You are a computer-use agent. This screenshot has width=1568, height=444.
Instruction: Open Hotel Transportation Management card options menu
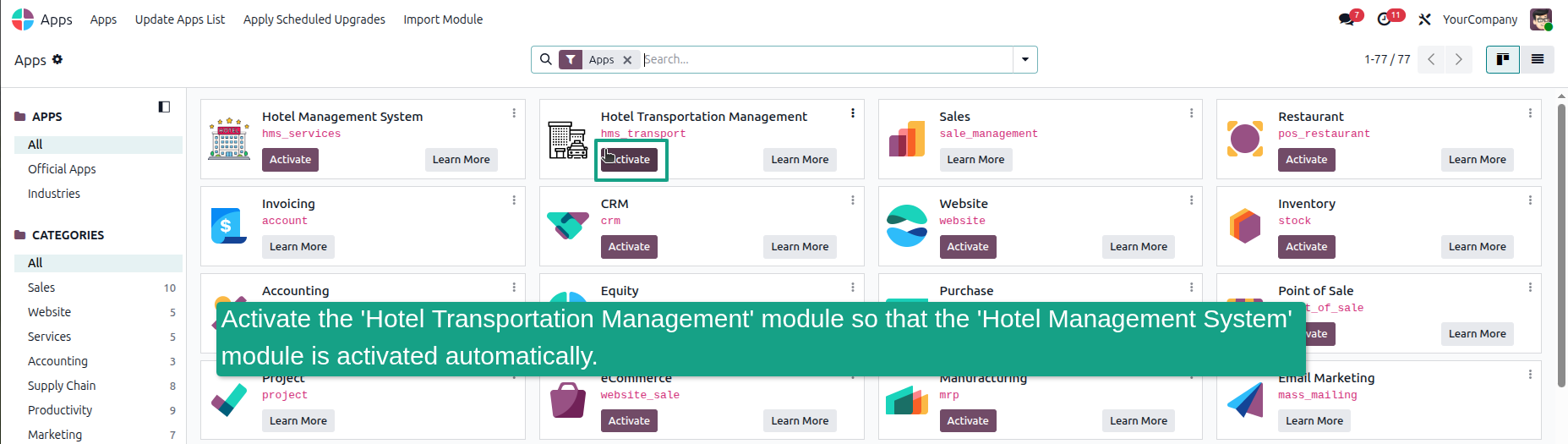pyautogui.click(x=853, y=113)
